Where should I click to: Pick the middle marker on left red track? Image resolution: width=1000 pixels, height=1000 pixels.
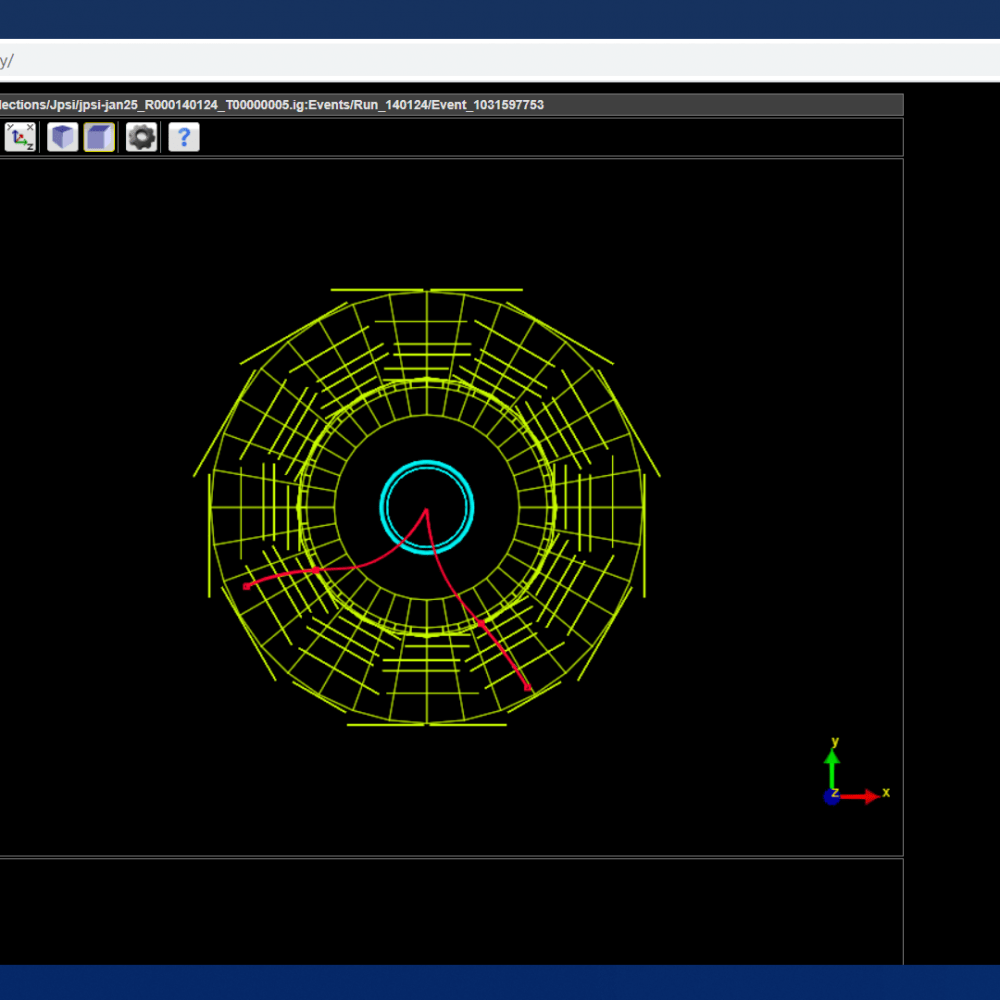[x=315, y=570]
